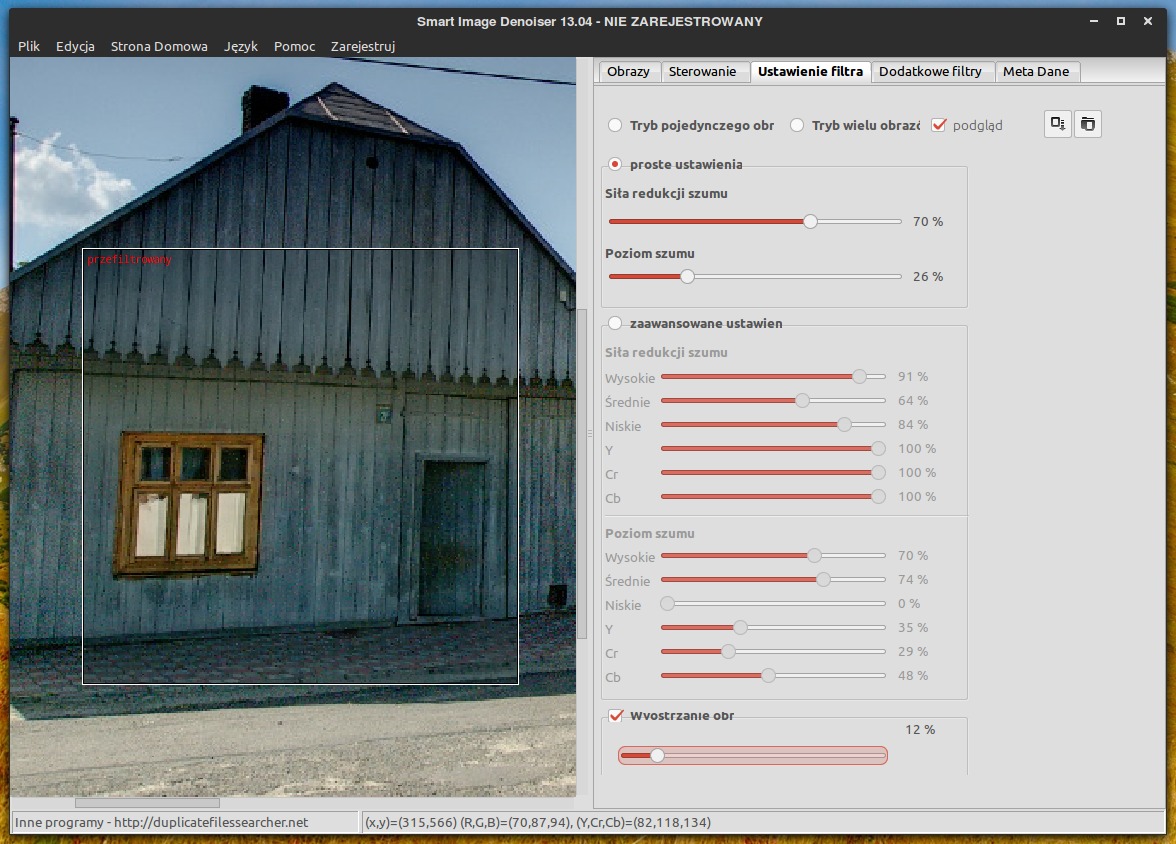Click the Poziom szumu Wysokie slider at 70 %
The width and height of the screenshot is (1176, 844).
click(x=814, y=555)
